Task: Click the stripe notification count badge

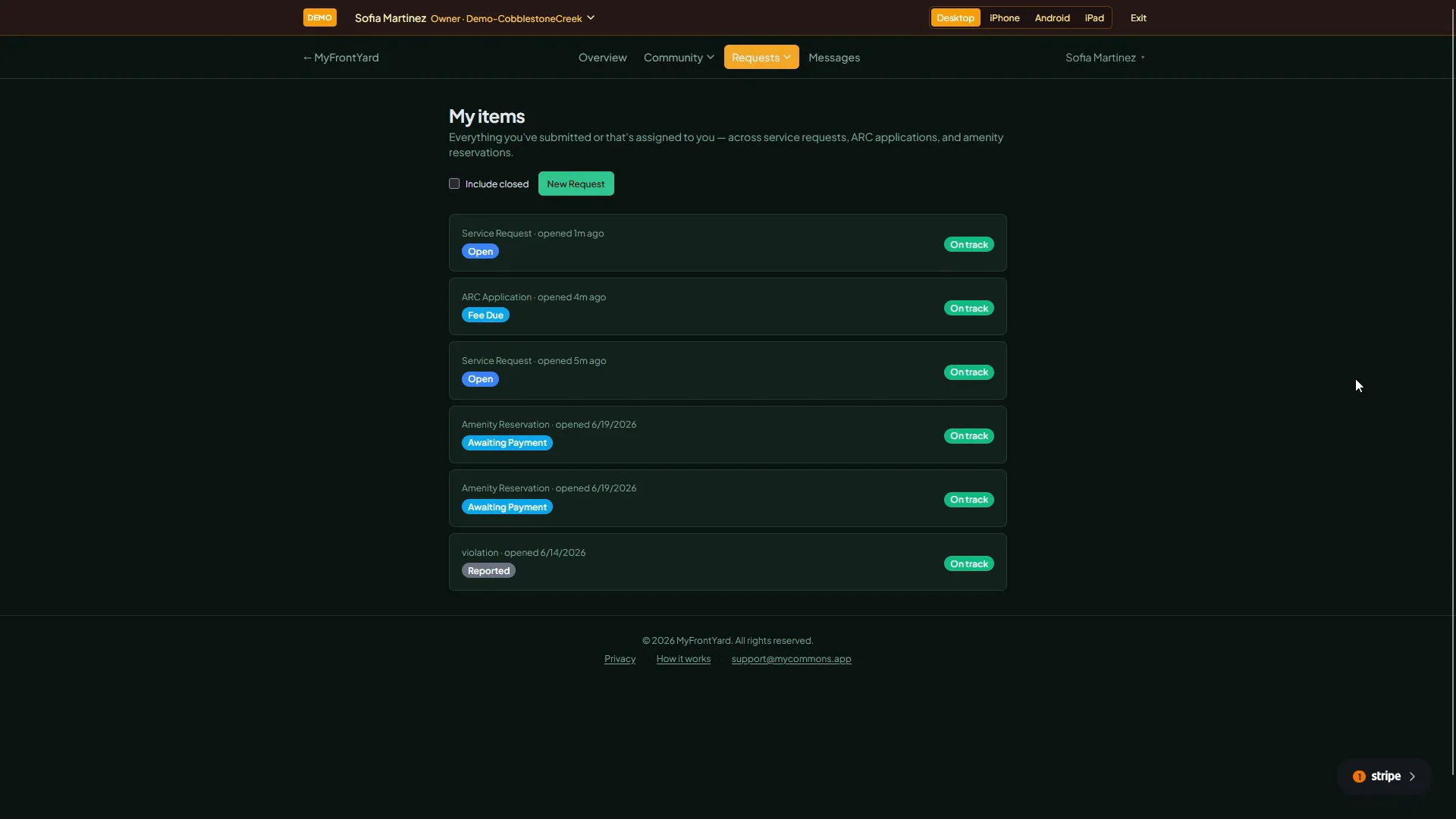Action: [x=1359, y=777]
